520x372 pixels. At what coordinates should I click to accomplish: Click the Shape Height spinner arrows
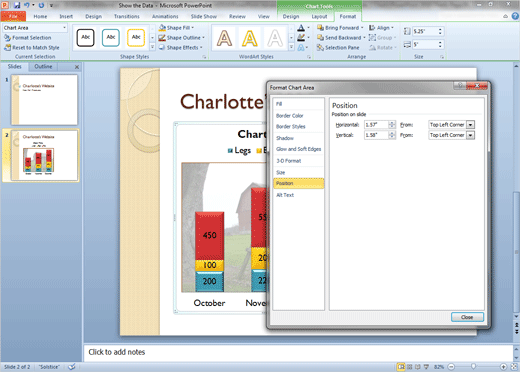click(440, 31)
